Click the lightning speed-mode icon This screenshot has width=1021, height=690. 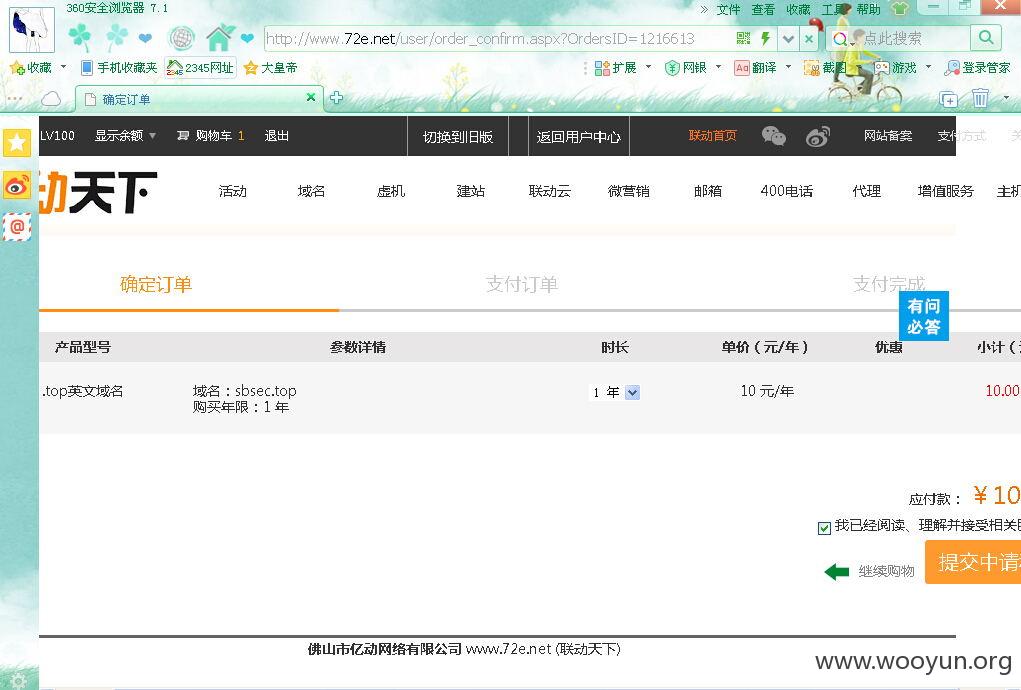(765, 38)
